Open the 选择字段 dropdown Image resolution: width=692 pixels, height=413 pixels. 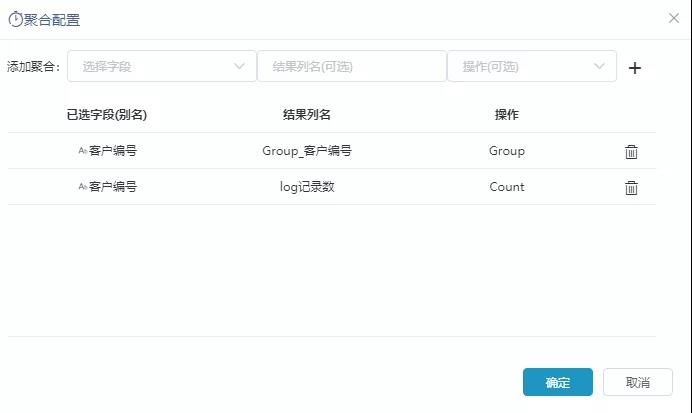[x=162, y=66]
